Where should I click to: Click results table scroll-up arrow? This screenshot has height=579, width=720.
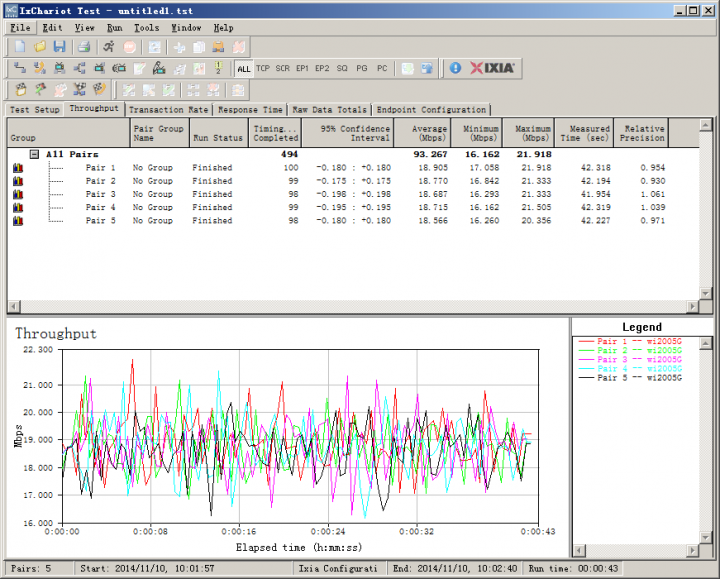click(x=705, y=124)
